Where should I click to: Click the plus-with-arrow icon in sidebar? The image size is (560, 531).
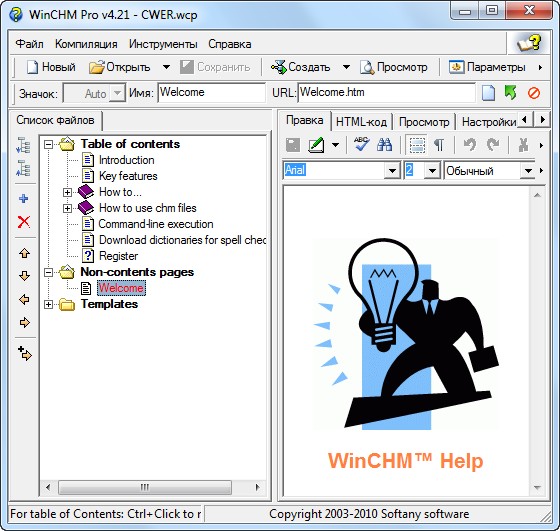coord(24,353)
